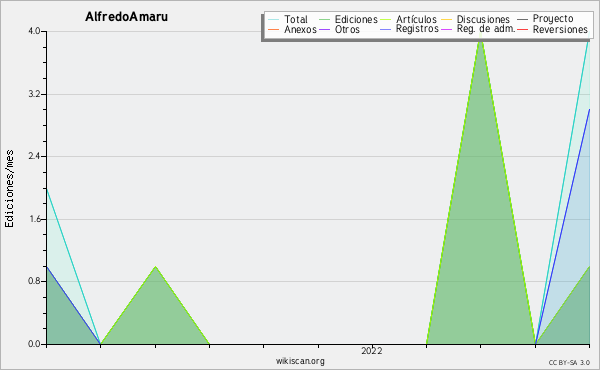600x370 pixels.
Task: Click the wikiscan.org caption
Action: pyautogui.click(x=300, y=361)
